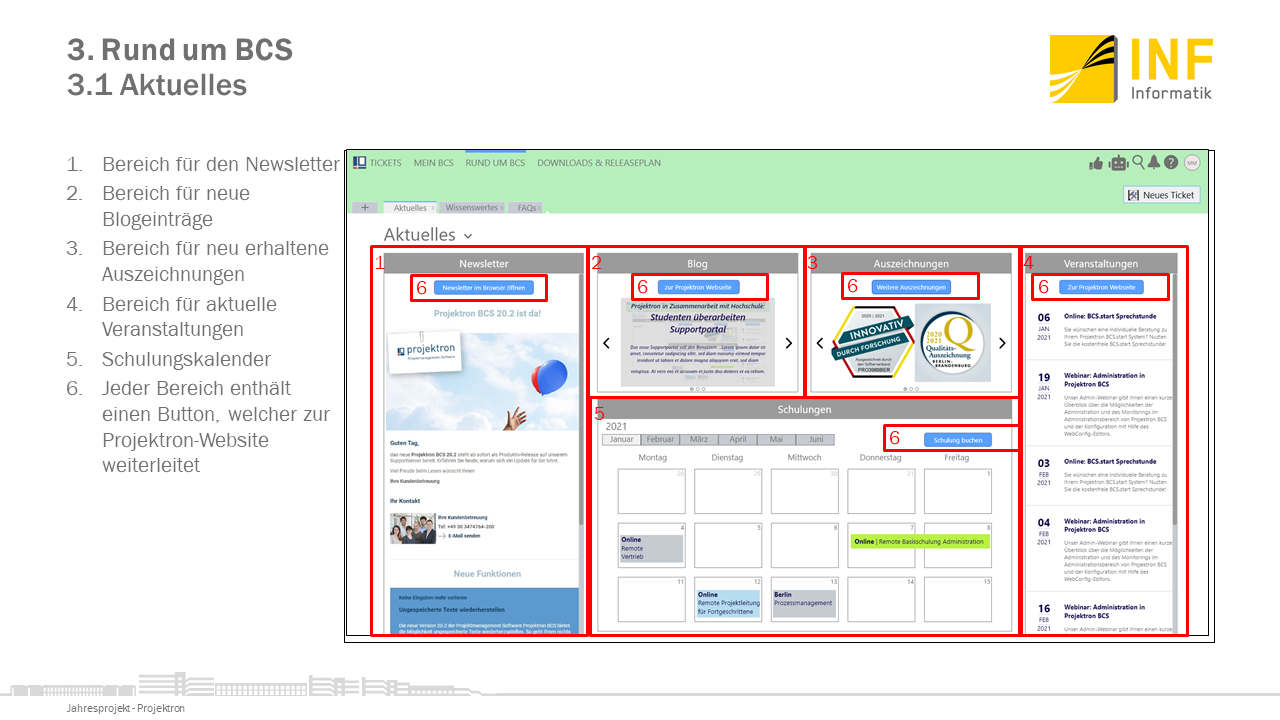This screenshot has height=720, width=1280.
Task: Open the RUND UM BCS menu
Action: click(495, 162)
